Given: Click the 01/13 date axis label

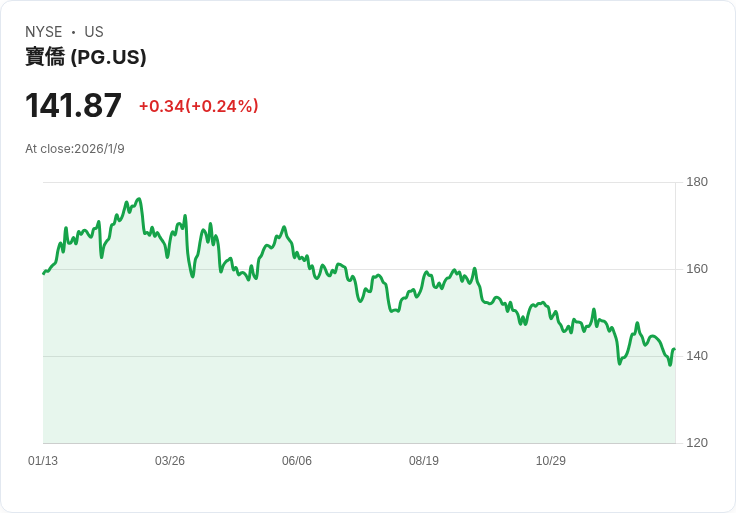Looking at the screenshot, I should [43, 461].
